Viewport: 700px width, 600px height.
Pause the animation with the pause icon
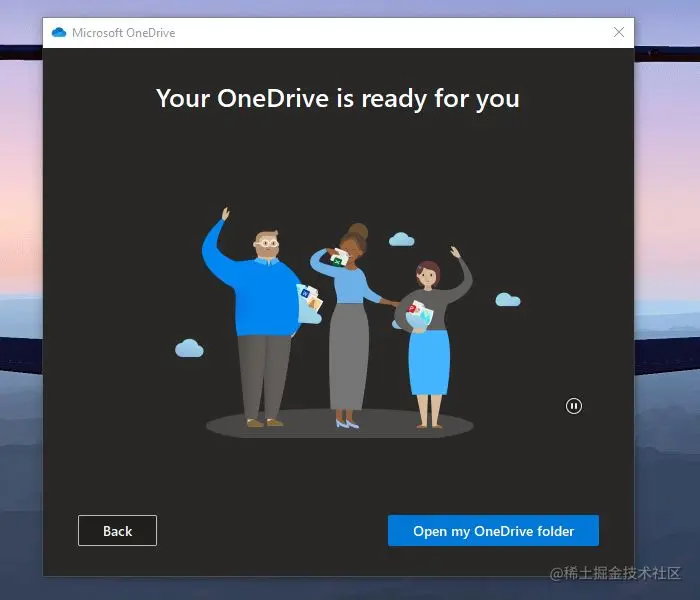(x=574, y=406)
